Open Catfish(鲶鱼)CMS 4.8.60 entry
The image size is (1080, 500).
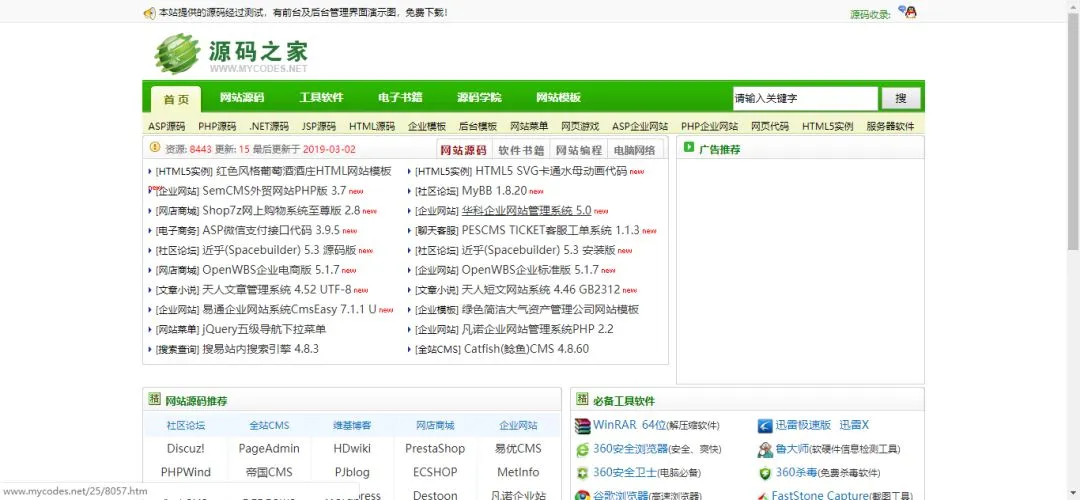pyautogui.click(x=526, y=349)
